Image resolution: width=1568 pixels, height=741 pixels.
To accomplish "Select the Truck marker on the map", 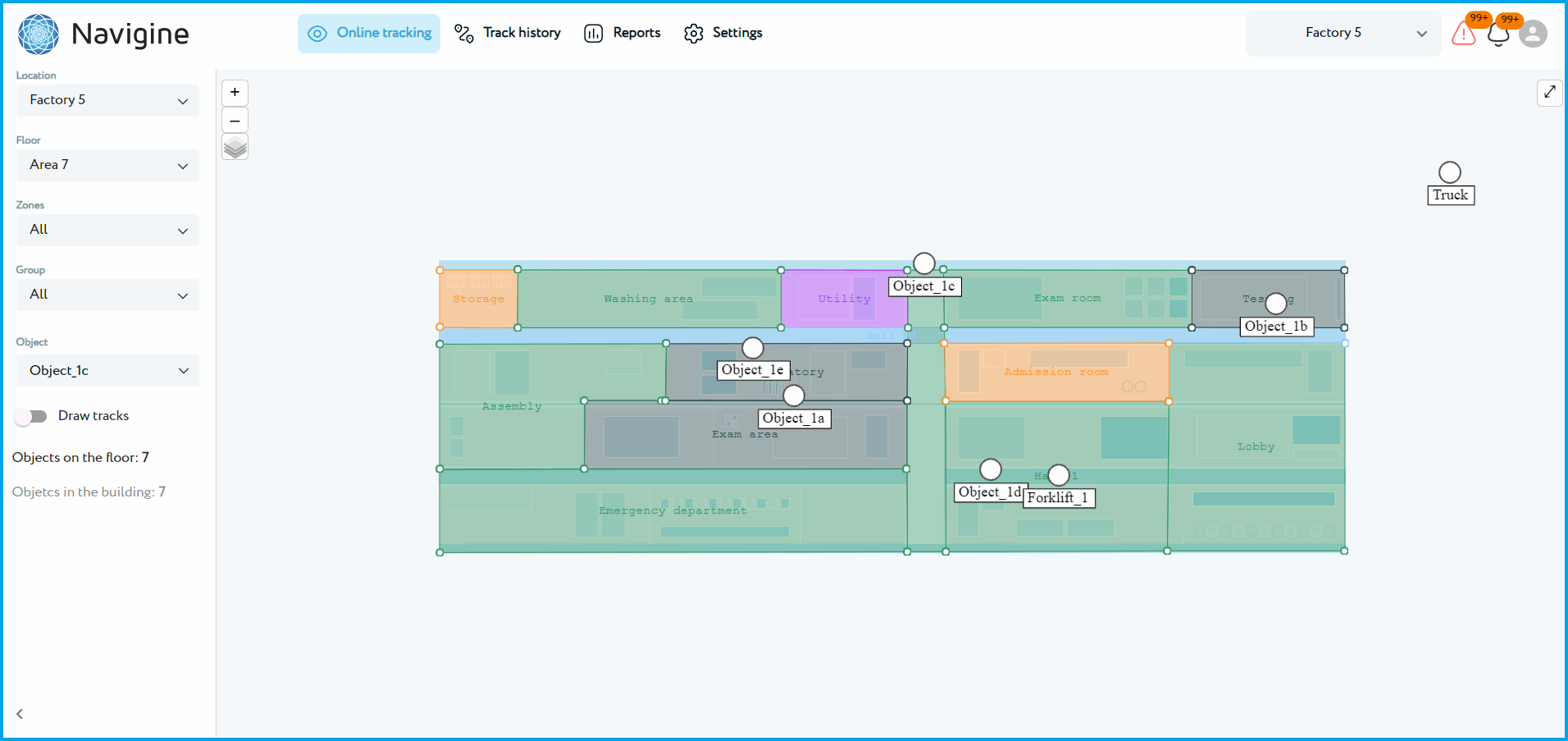I will 1449,172.
